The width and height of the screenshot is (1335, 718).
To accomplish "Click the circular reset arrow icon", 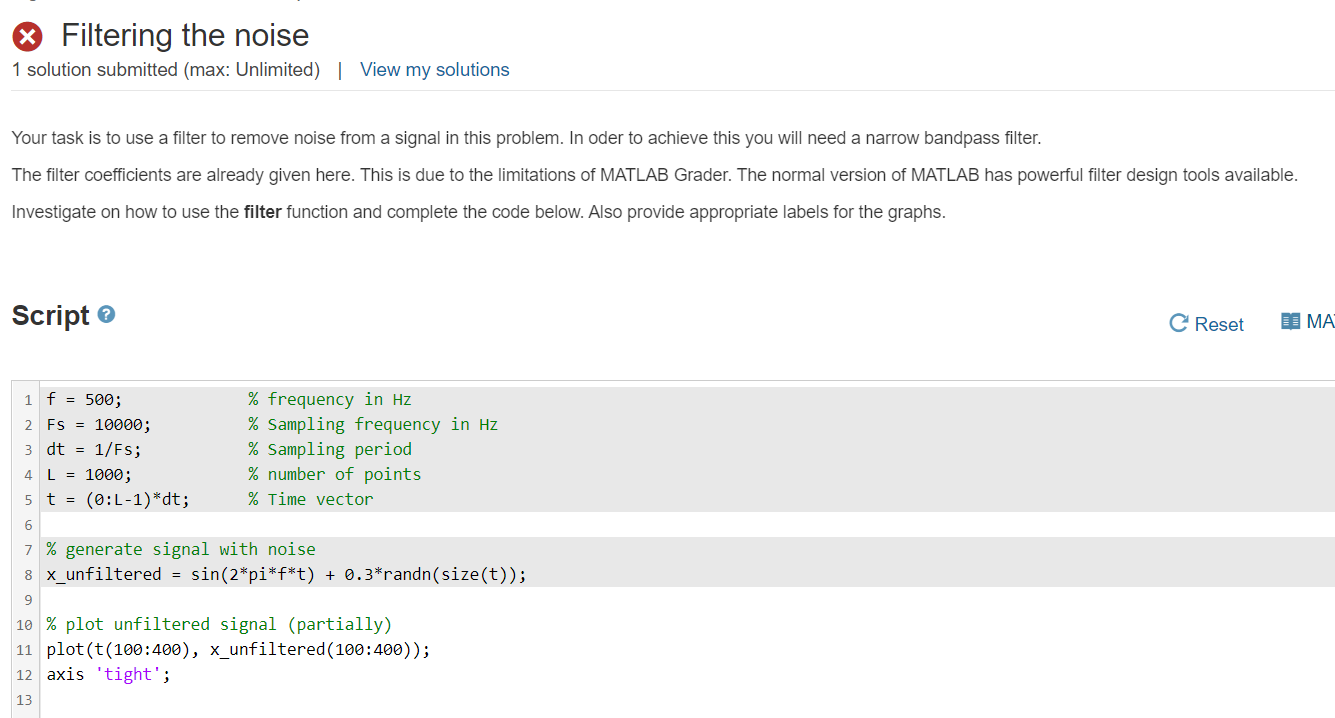I will [1181, 323].
